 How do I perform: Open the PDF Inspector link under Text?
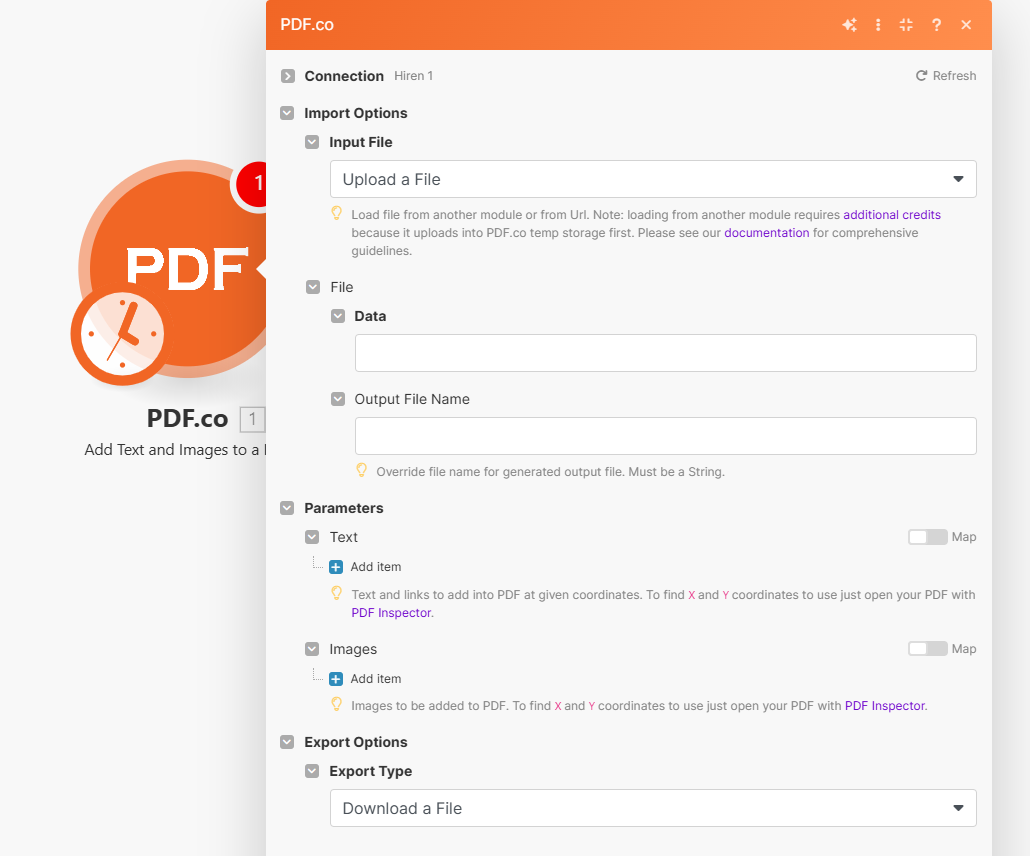pyautogui.click(x=392, y=612)
